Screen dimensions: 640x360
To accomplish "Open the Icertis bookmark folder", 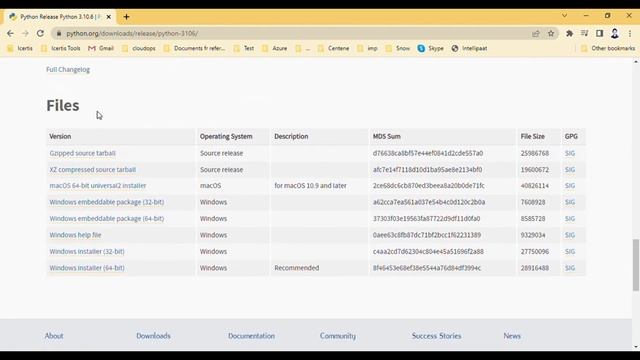I will [20, 48].
